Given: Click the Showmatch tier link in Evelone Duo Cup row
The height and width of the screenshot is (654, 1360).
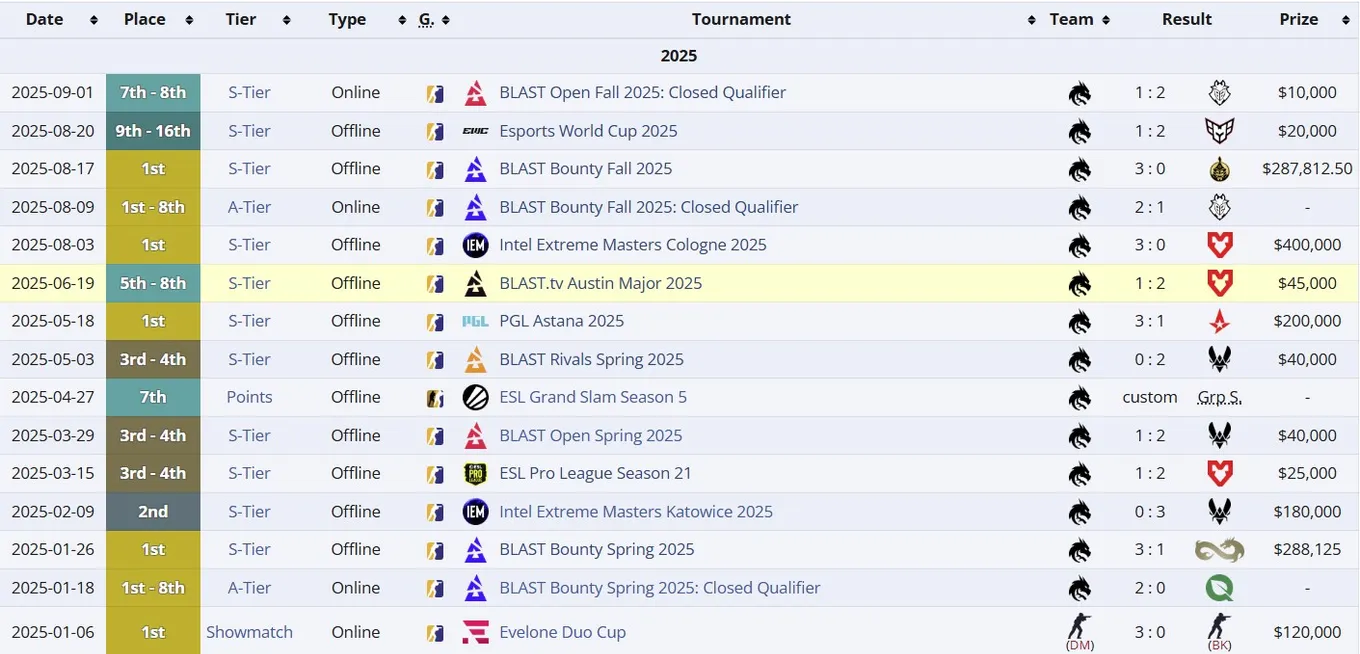Looking at the screenshot, I should click(x=249, y=632).
